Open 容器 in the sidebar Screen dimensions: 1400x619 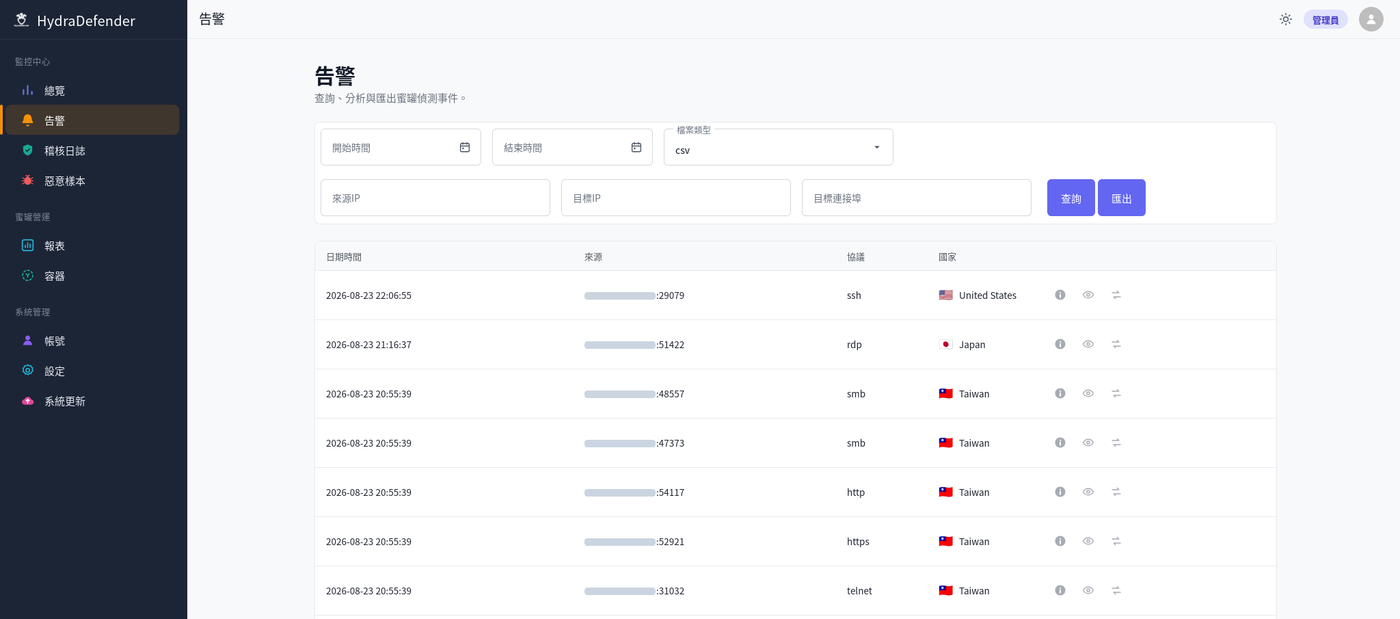tap(91, 275)
